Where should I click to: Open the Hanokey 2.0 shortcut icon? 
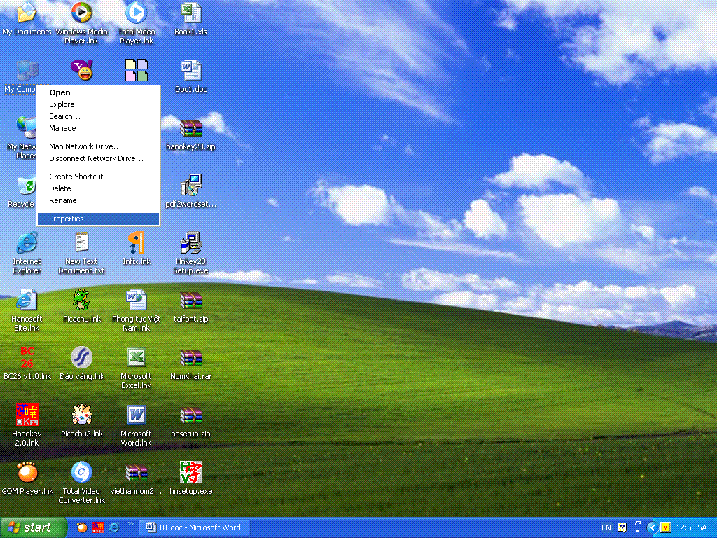pos(27,415)
